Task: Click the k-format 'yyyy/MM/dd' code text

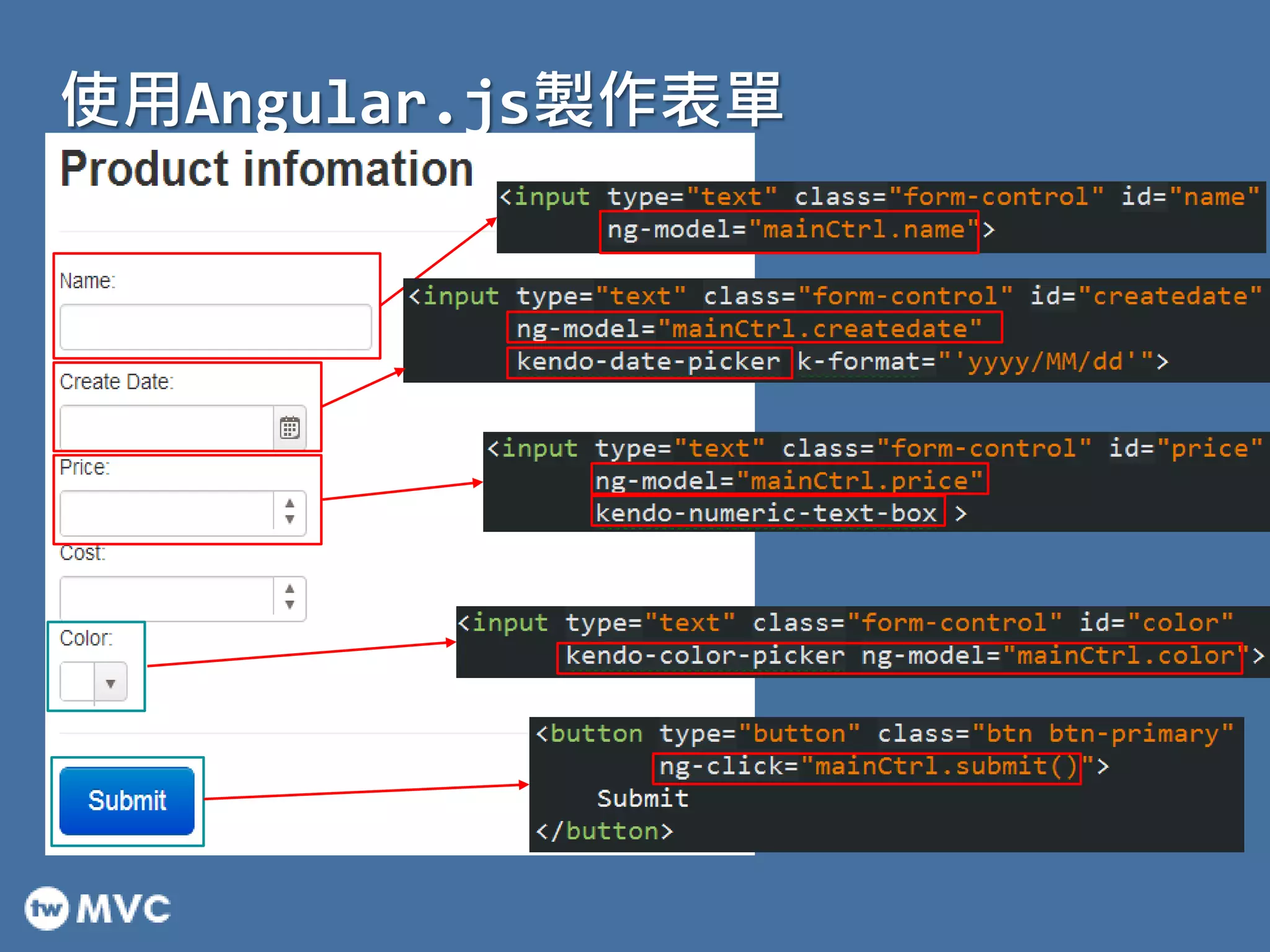Action: click(975, 362)
